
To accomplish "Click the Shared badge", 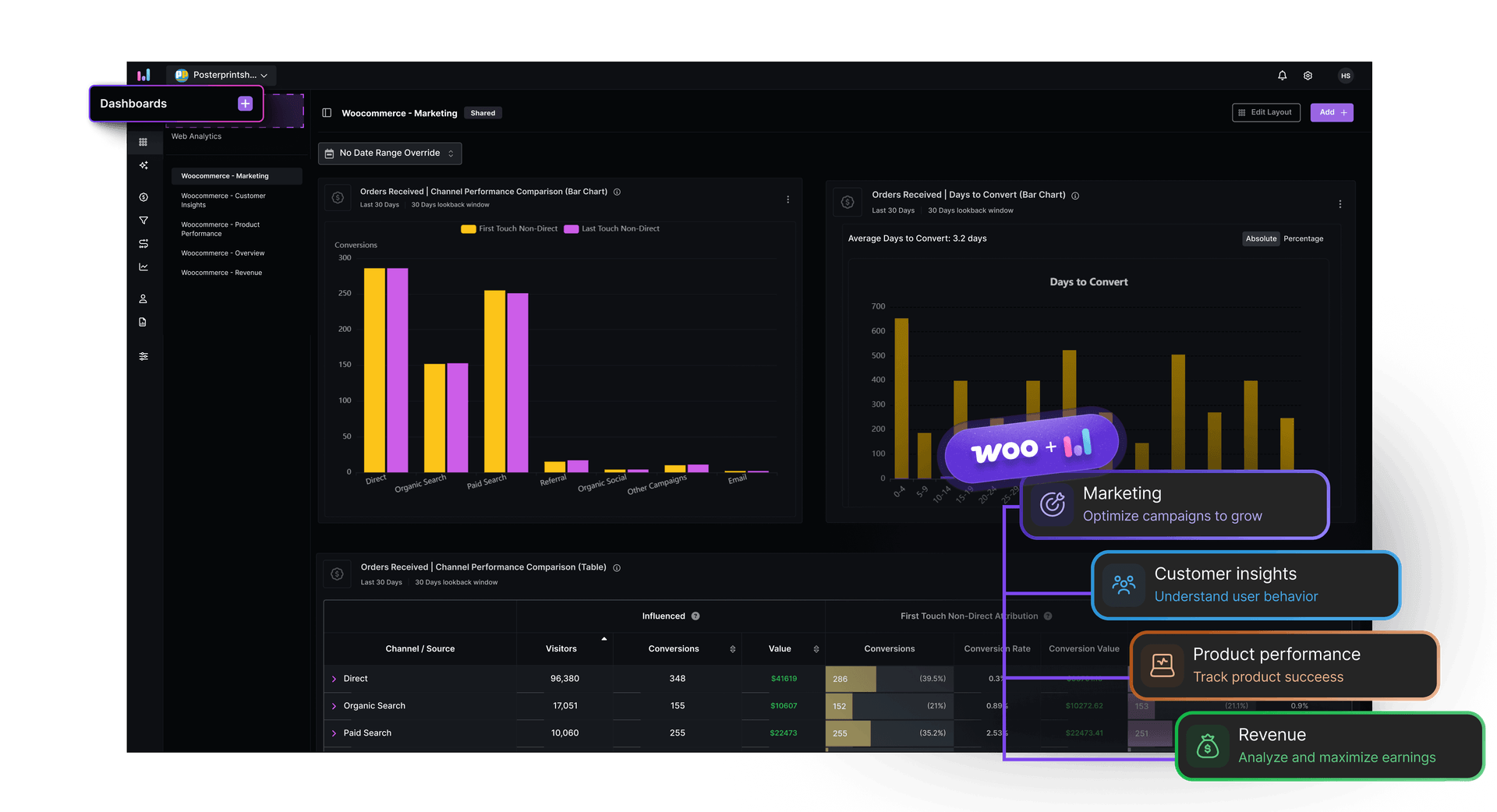I will 483,114.
